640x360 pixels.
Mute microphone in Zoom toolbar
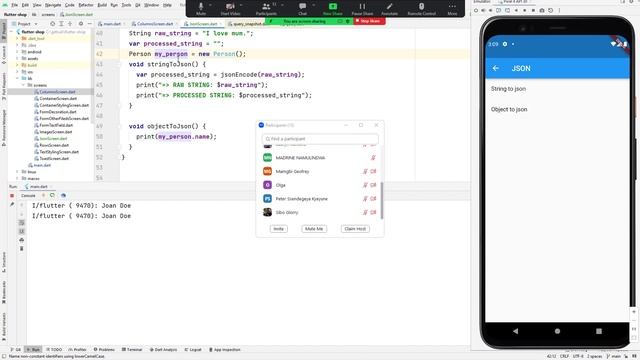click(201, 8)
